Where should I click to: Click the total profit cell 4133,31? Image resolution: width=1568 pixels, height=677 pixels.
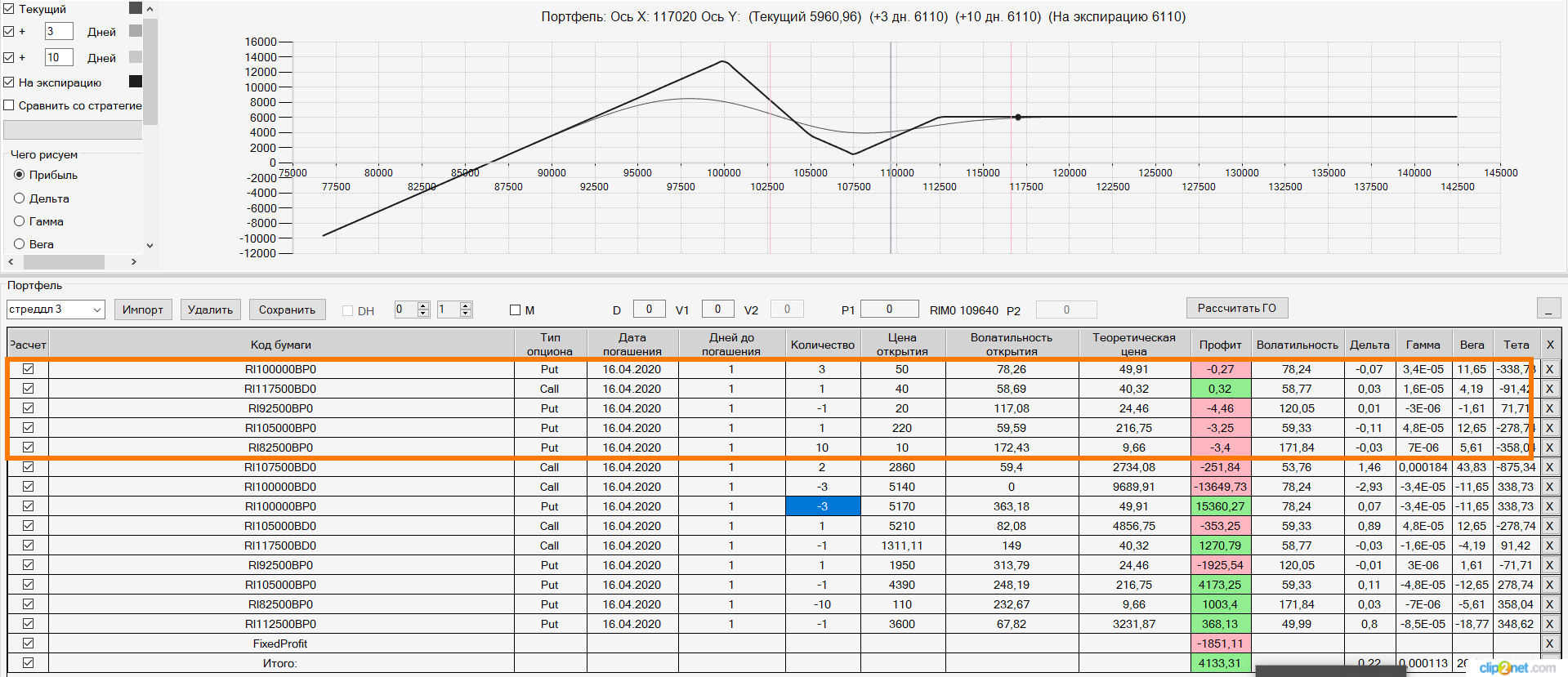(x=1221, y=663)
